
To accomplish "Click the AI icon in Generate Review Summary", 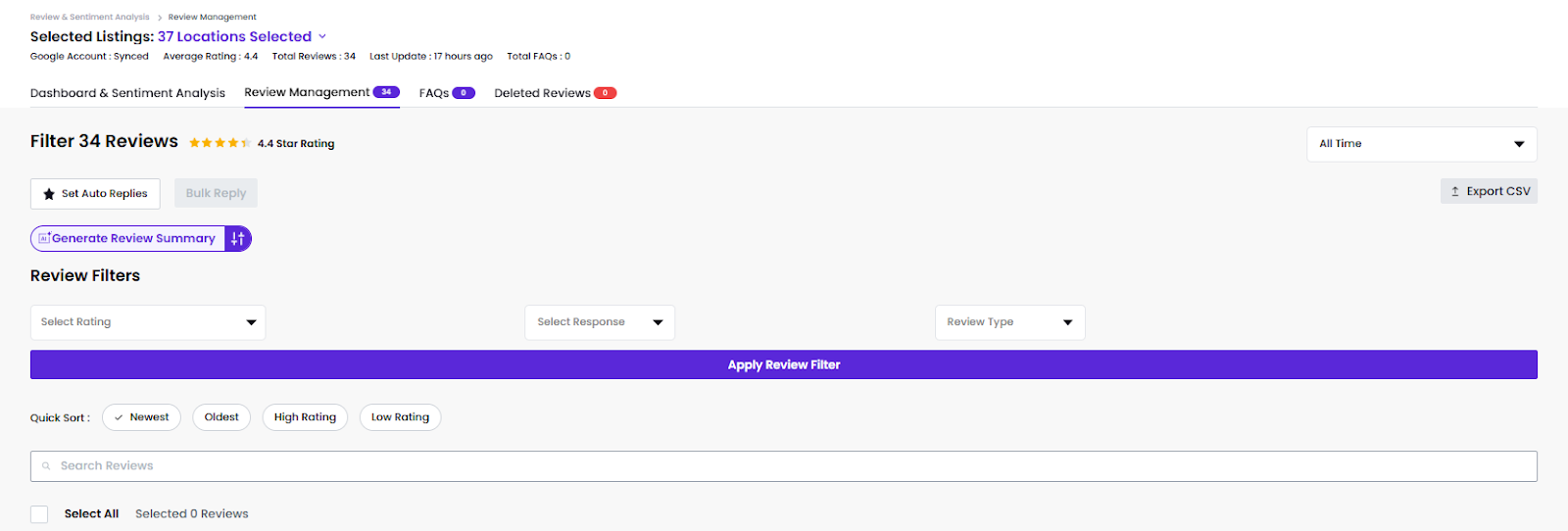I will point(44,238).
